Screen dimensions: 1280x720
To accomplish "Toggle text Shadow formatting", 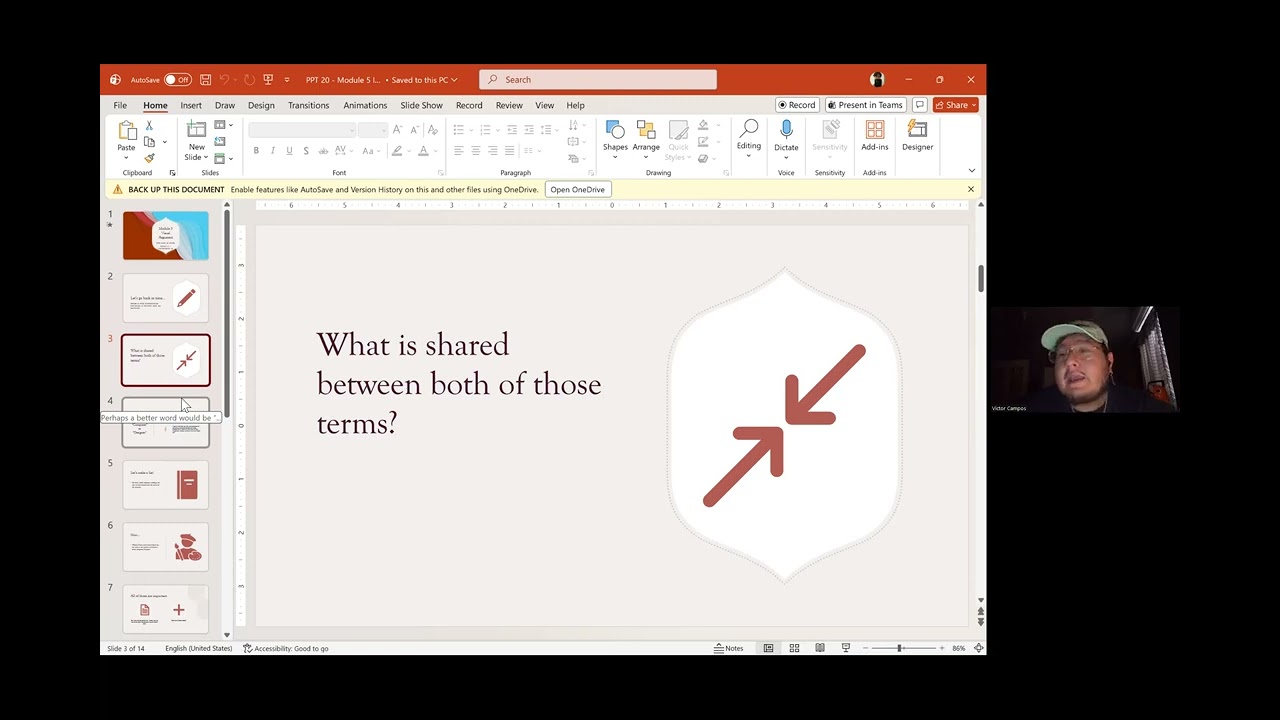I will click(306, 151).
